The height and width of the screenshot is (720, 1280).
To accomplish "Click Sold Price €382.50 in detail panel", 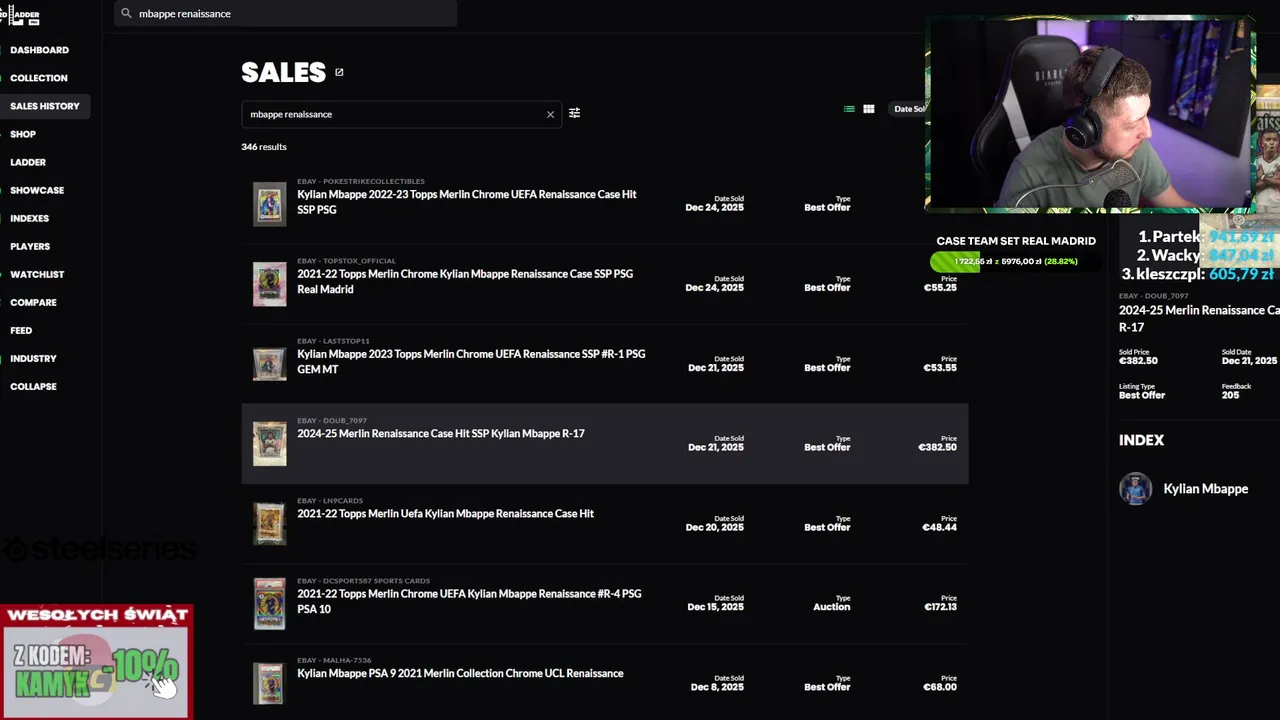I will point(1138,361).
